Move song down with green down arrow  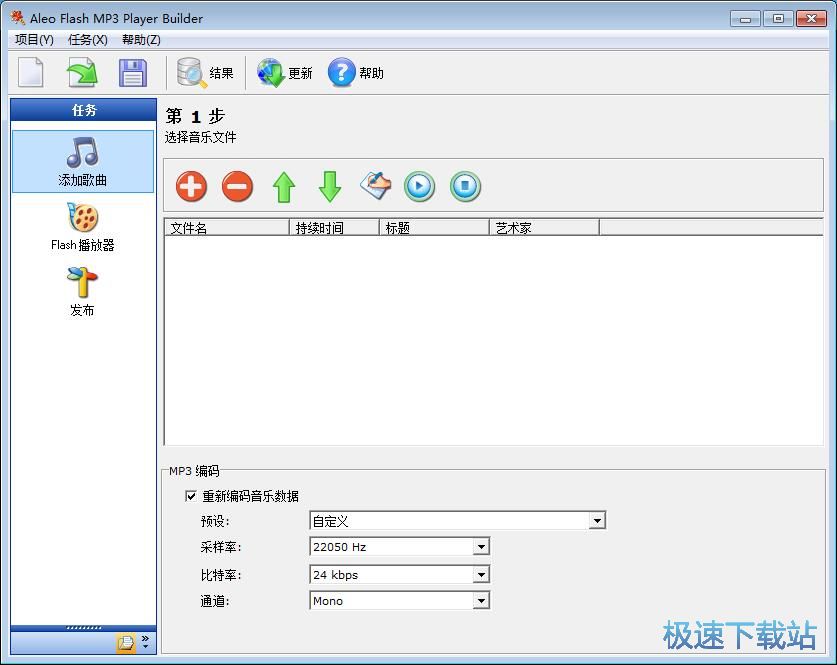tap(330, 187)
